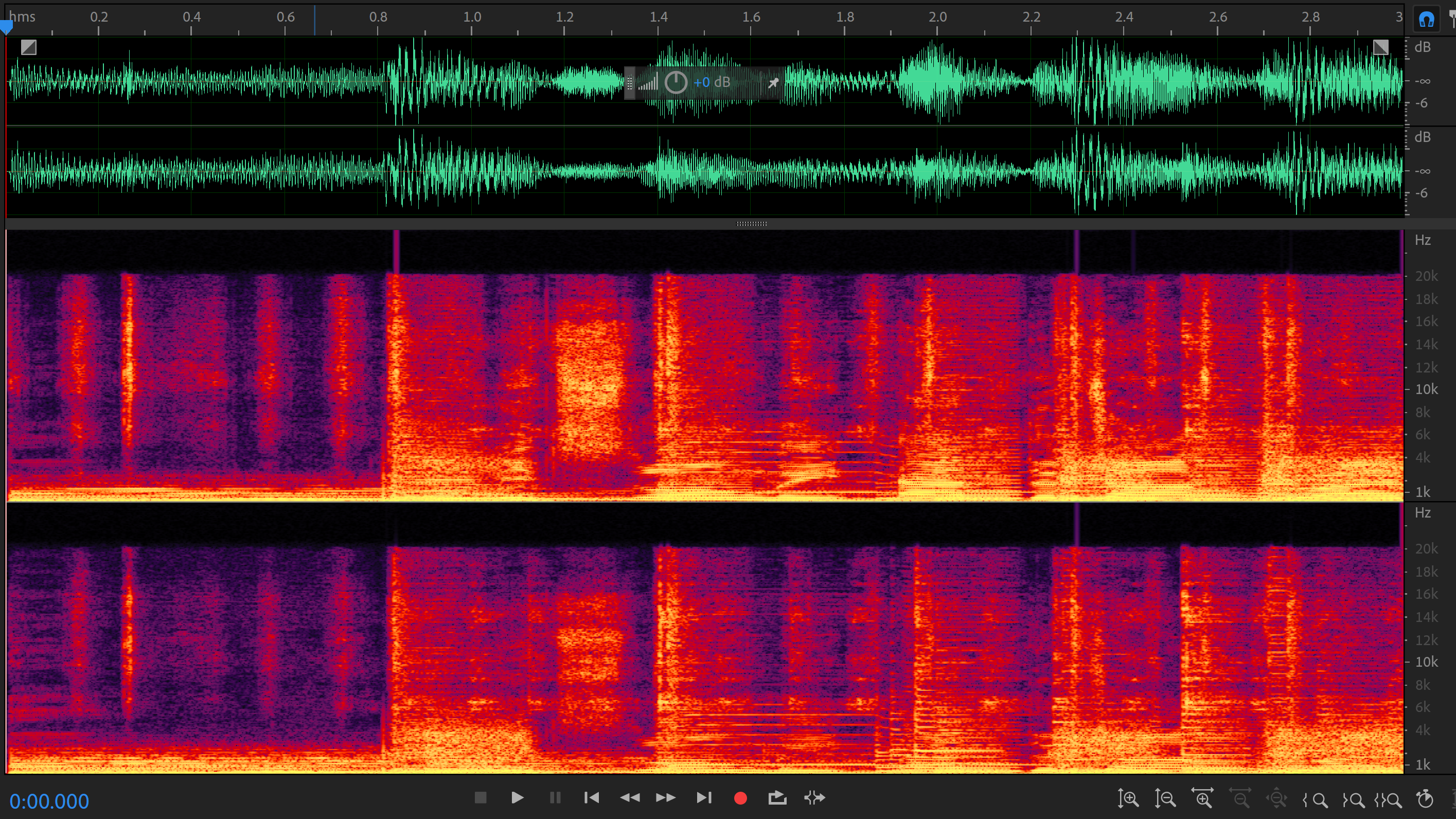Click the Rewind transport button
Image resolution: width=1456 pixels, height=819 pixels.
point(630,797)
